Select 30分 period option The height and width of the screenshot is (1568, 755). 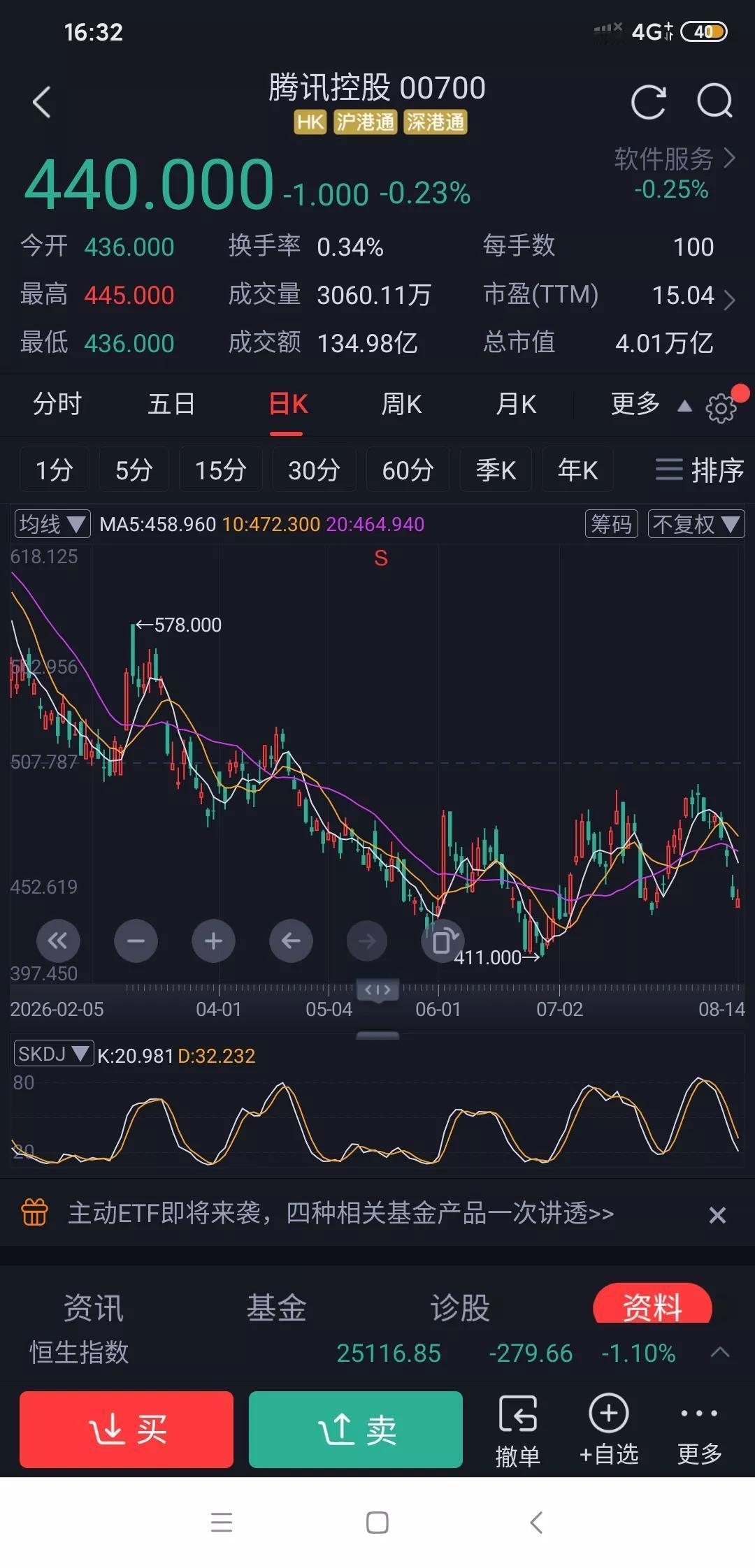pos(314,470)
